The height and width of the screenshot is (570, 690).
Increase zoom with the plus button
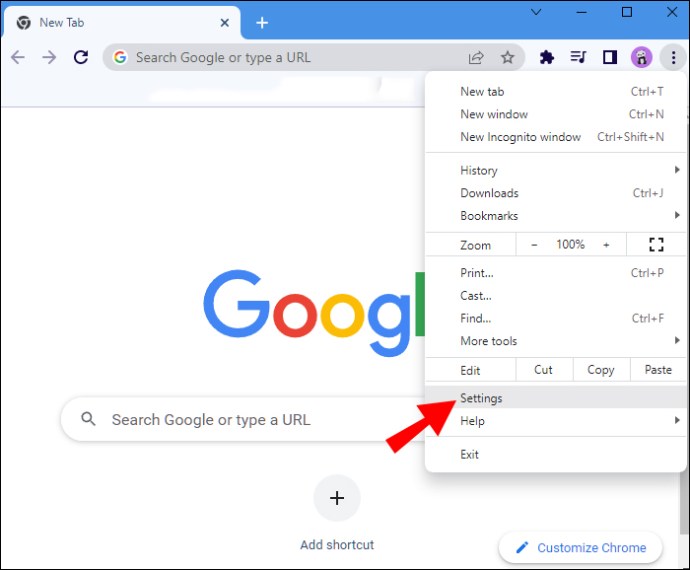tap(606, 245)
